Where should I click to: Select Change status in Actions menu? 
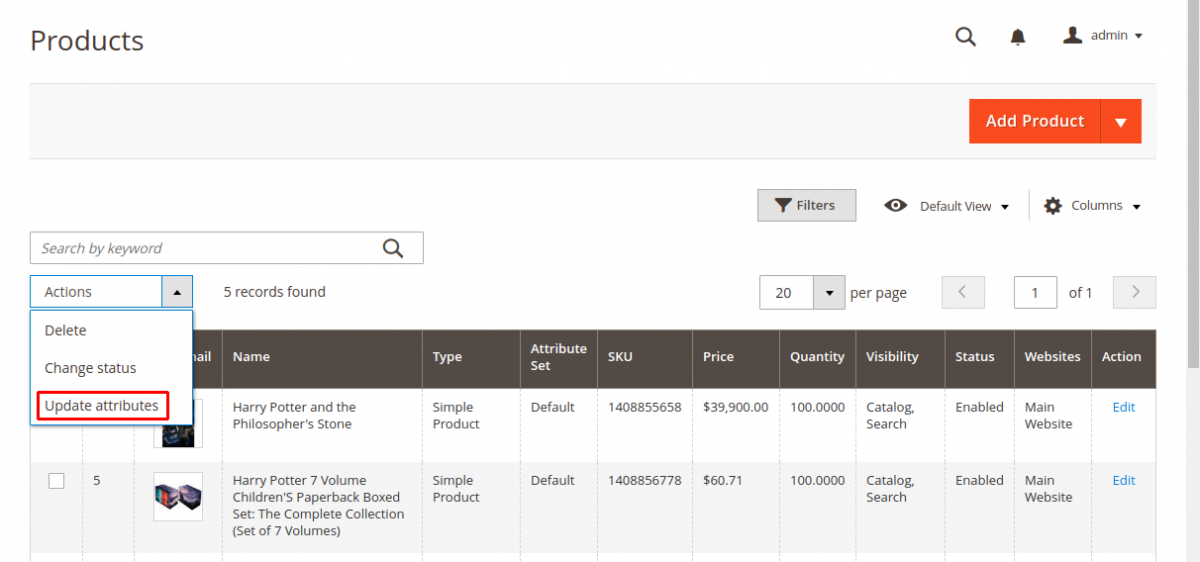pos(90,368)
